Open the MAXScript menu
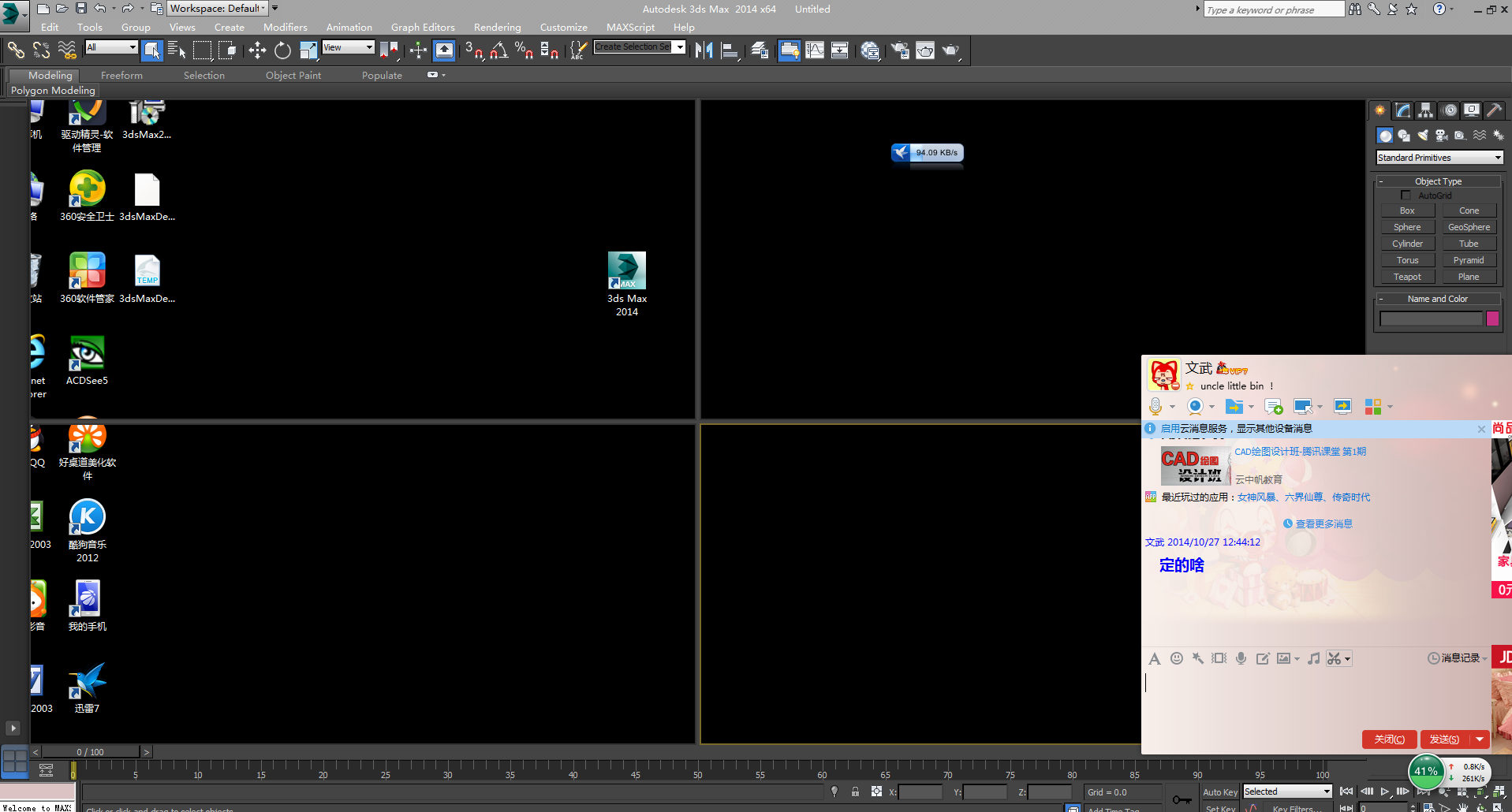 pyautogui.click(x=630, y=28)
